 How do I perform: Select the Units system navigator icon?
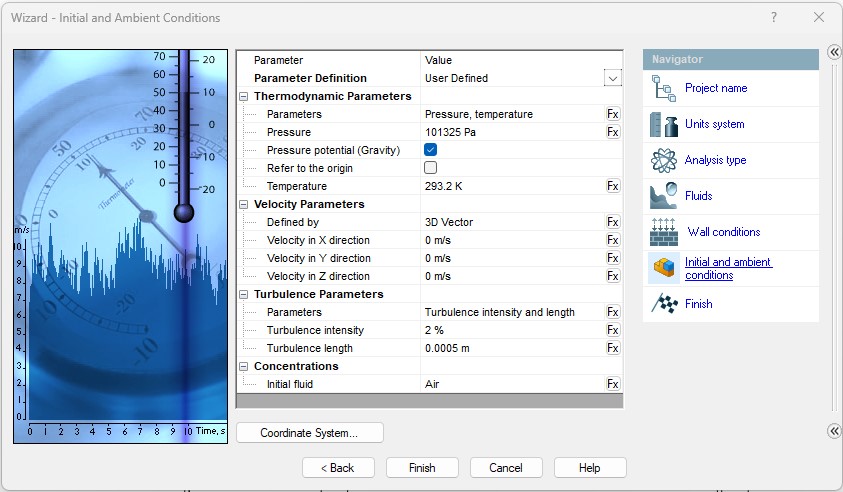(x=664, y=125)
